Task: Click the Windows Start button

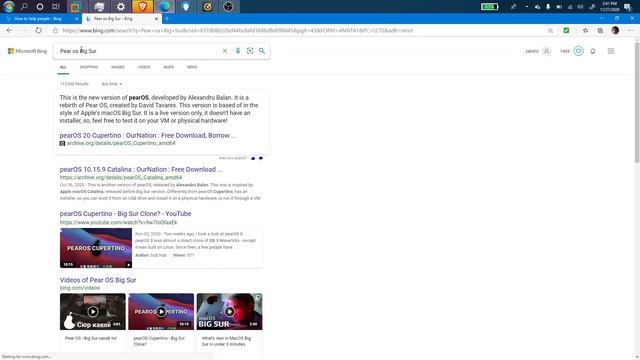Action: click(x=9, y=7)
